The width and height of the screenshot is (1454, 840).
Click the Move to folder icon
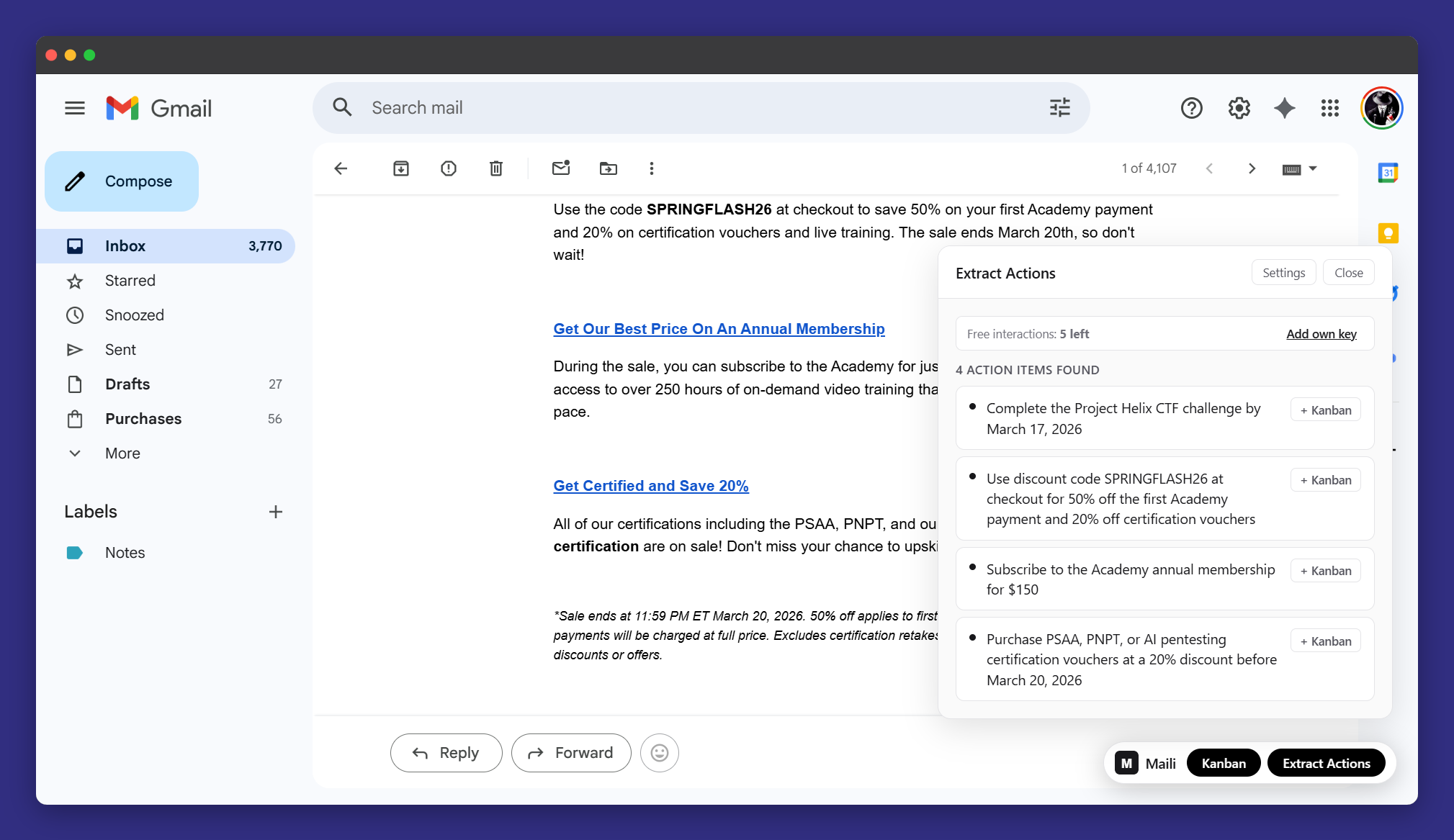click(x=609, y=168)
